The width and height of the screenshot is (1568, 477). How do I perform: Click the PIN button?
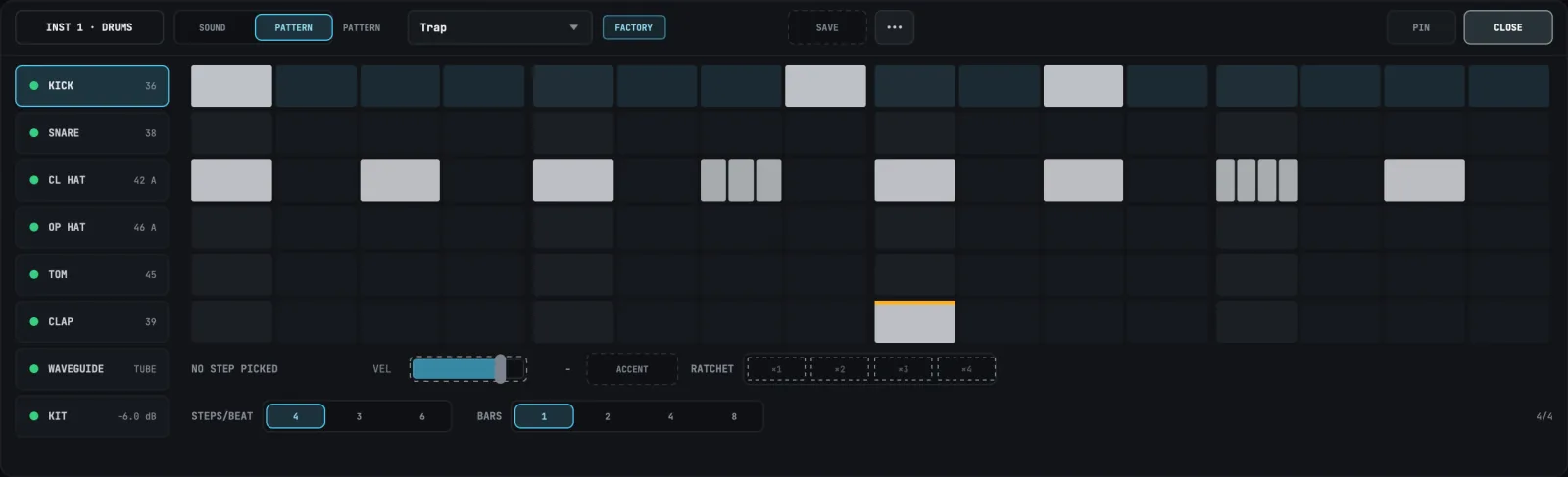(x=1421, y=27)
